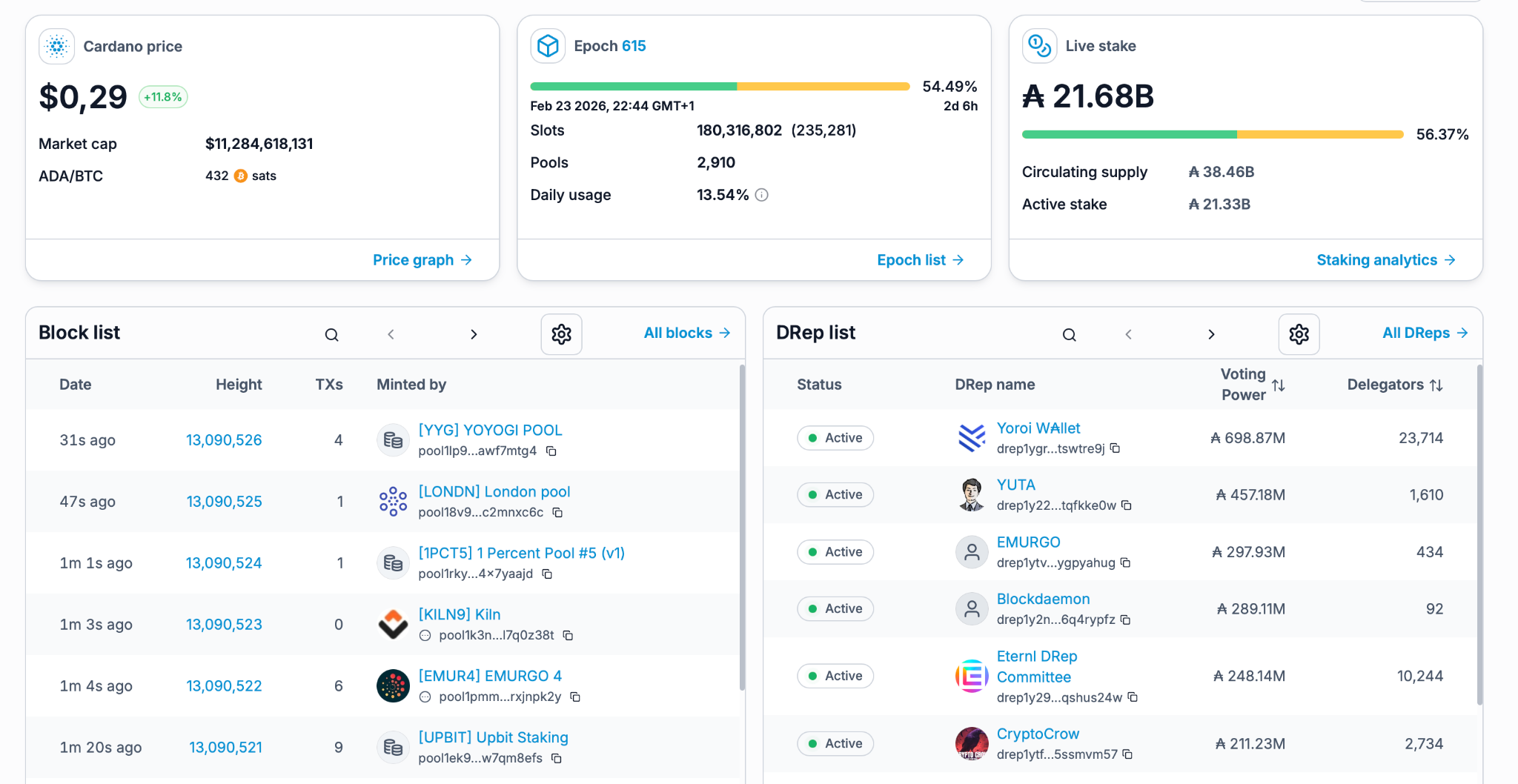Screen dimensions: 1518x784
Task: Copy YOYOGI POOL pool ID
Action: [x=551, y=451]
